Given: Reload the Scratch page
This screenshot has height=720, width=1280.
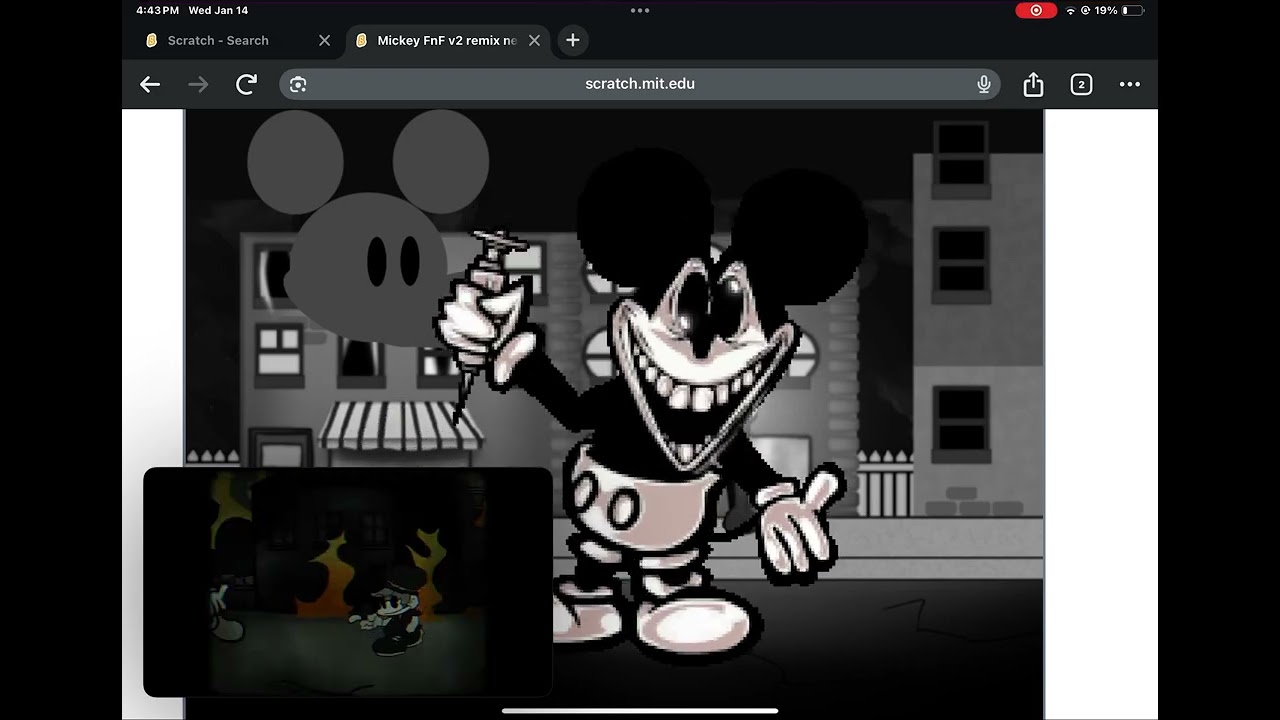Looking at the screenshot, I should tap(246, 85).
